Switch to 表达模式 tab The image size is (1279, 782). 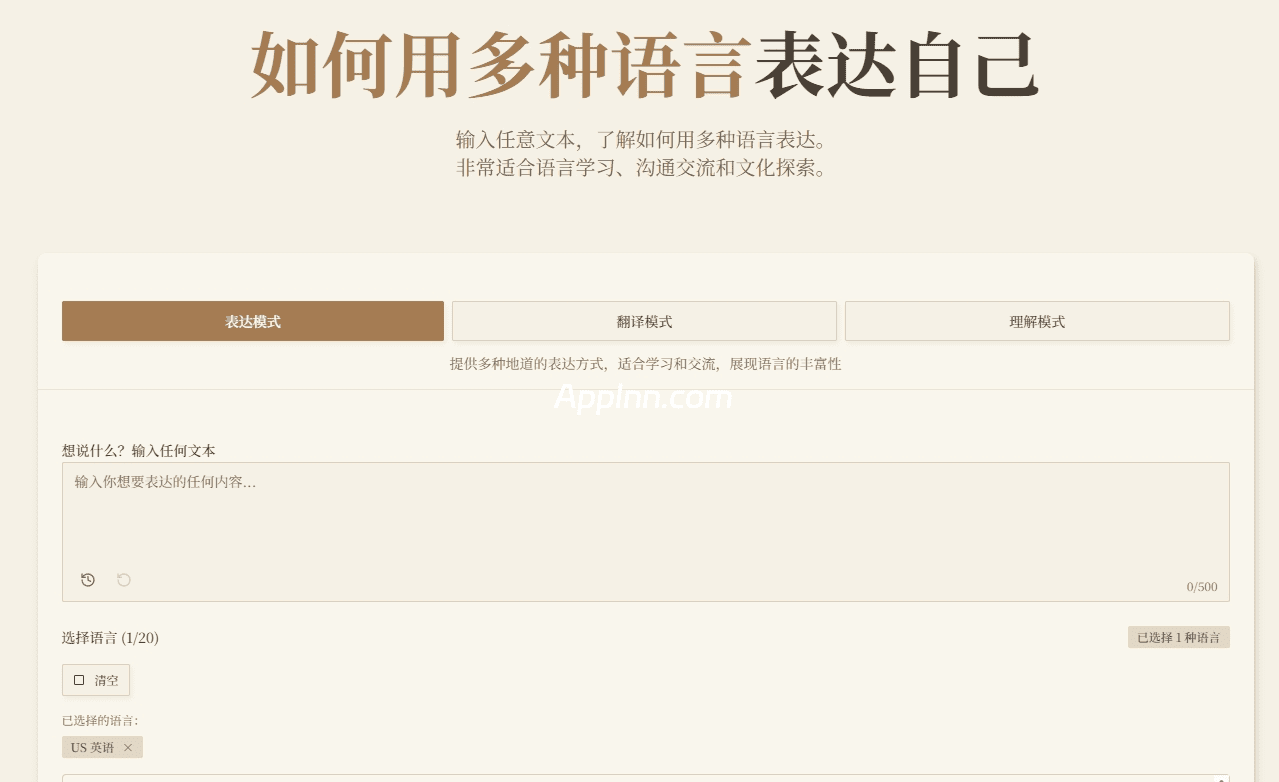point(253,321)
